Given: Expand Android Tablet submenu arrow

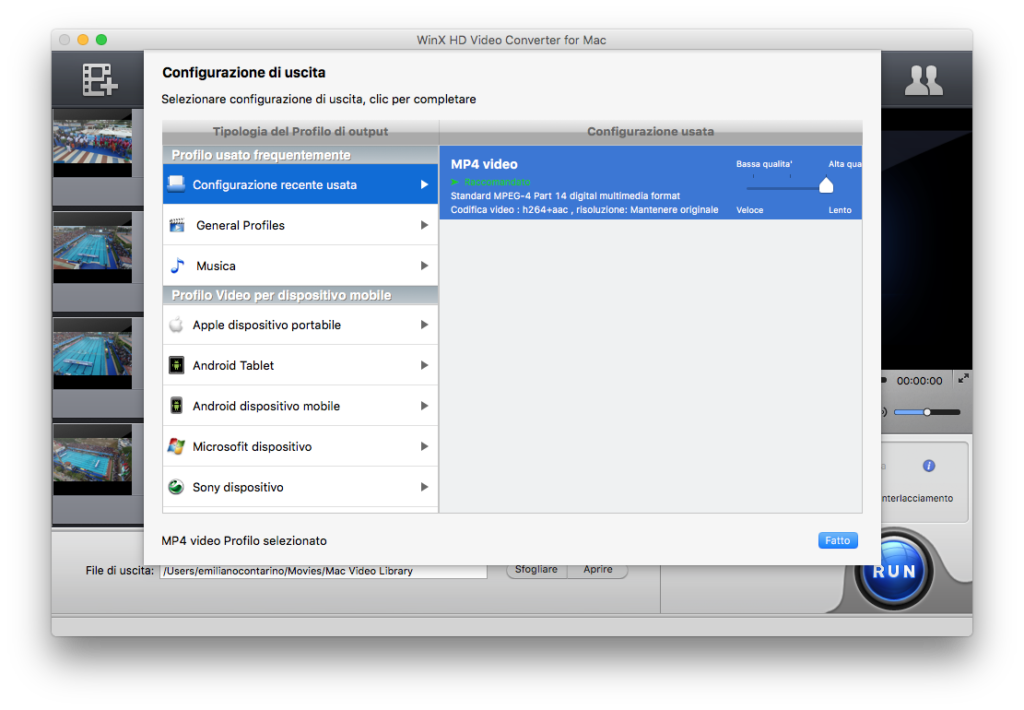Looking at the screenshot, I should coord(424,365).
